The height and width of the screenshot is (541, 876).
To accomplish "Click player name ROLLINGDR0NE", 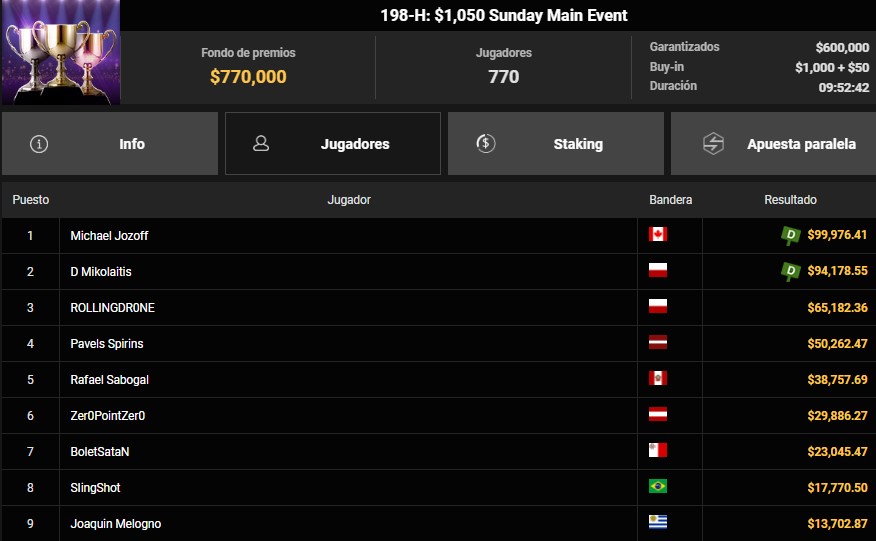I will pyautogui.click(x=112, y=308).
